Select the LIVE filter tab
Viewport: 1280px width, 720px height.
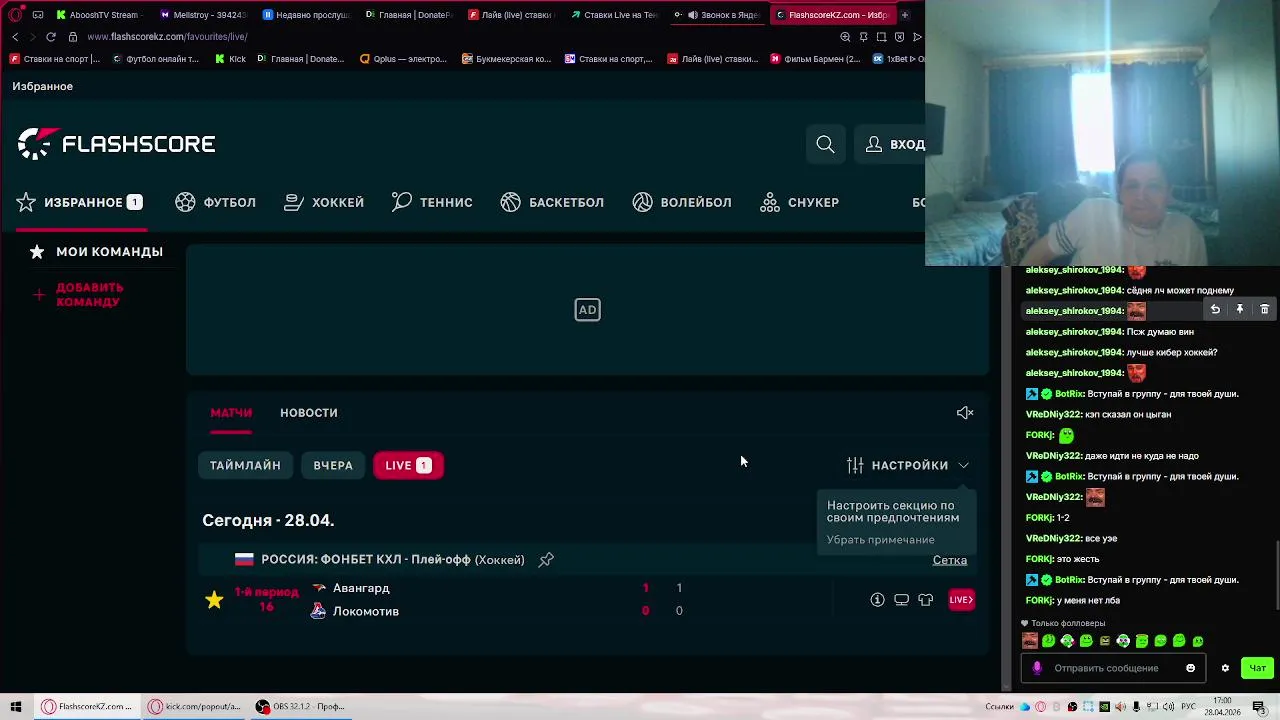point(408,465)
